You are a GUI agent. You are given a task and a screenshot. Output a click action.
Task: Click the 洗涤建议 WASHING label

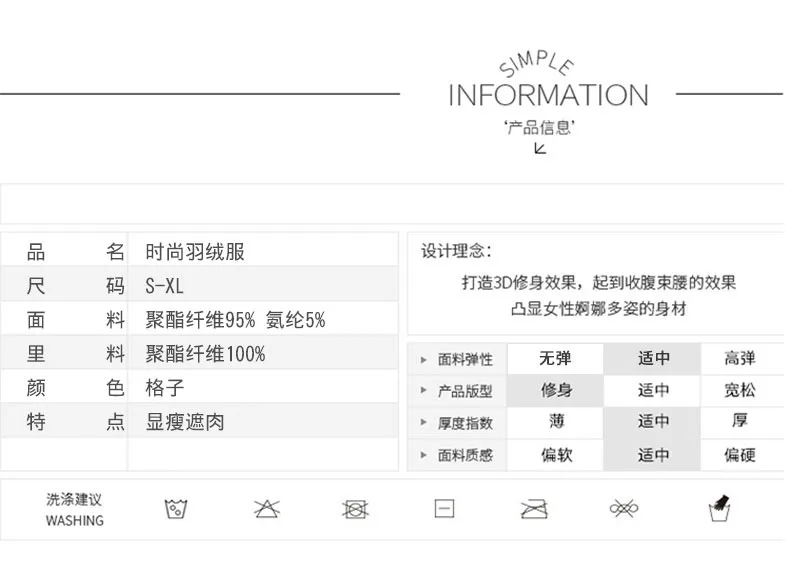coord(75,510)
